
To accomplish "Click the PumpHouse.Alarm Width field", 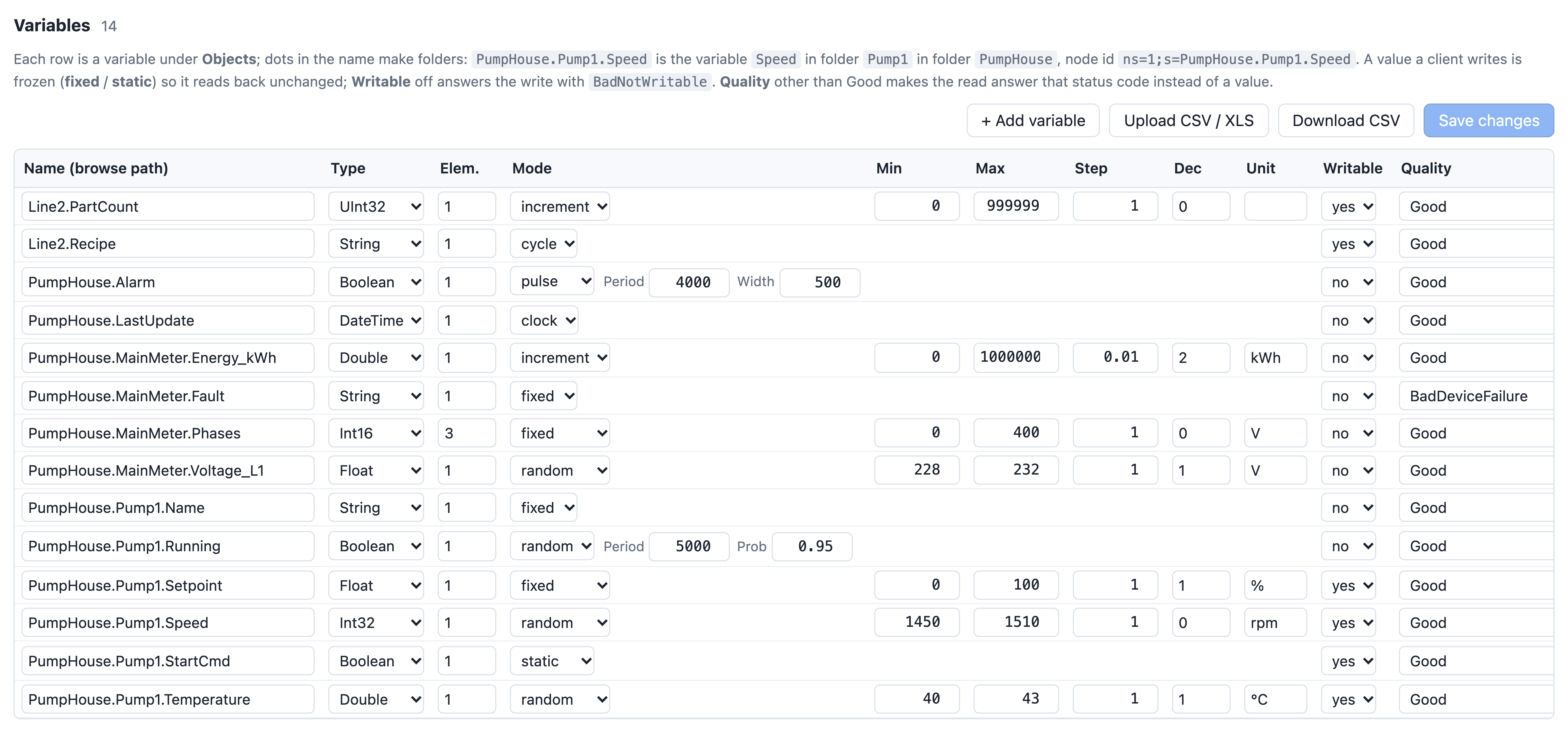I will coord(820,282).
